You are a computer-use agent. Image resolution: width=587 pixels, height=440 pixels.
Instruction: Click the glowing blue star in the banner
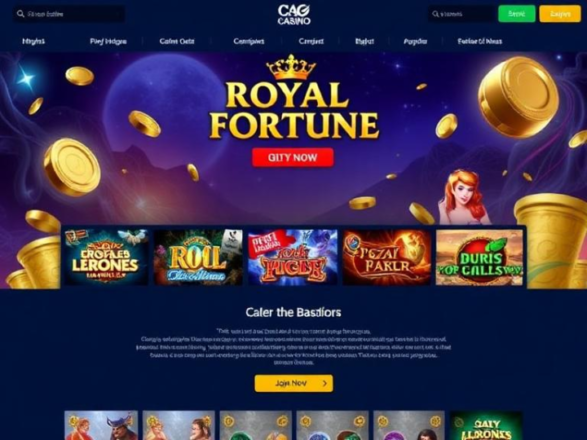[x=25, y=79]
